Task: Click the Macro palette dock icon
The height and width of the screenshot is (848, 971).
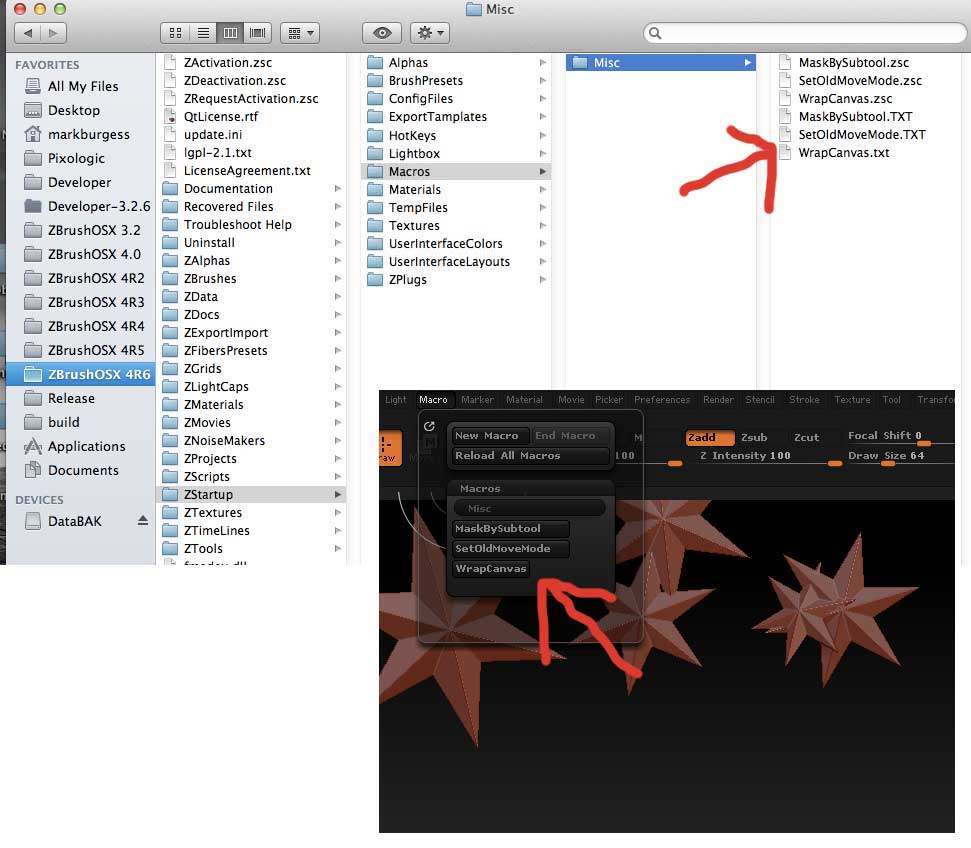Action: [429, 426]
